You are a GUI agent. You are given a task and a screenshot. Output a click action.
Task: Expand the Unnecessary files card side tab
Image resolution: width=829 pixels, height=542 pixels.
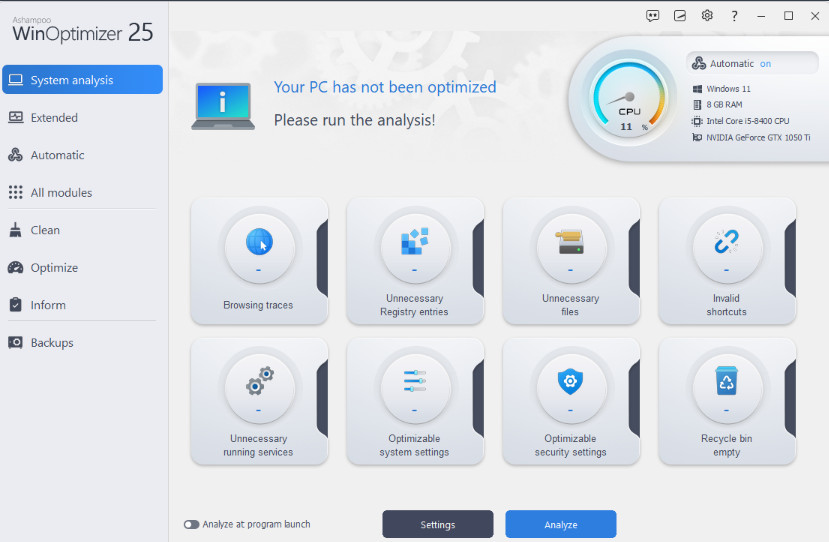coord(634,259)
